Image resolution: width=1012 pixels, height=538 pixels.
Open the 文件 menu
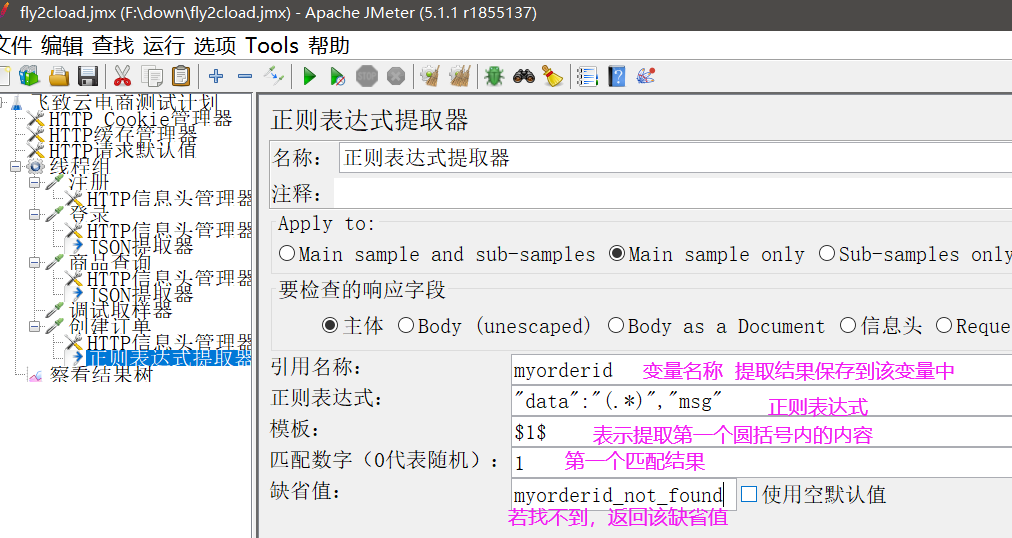14,46
